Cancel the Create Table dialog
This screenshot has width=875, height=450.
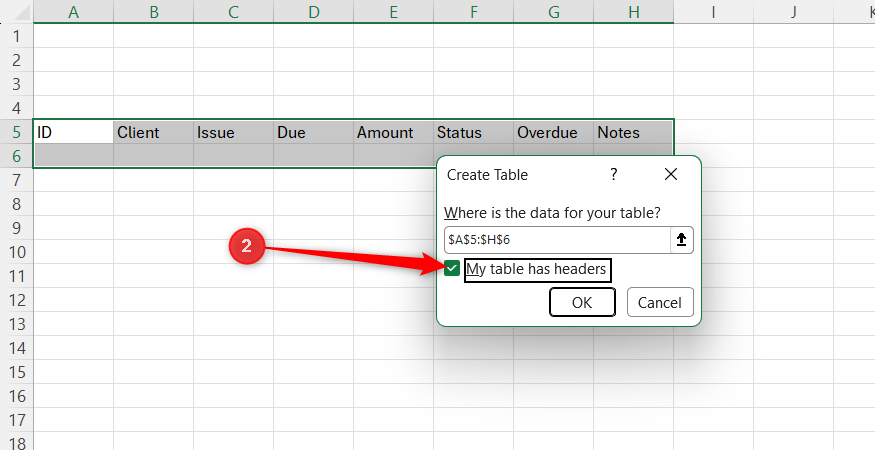(x=660, y=302)
